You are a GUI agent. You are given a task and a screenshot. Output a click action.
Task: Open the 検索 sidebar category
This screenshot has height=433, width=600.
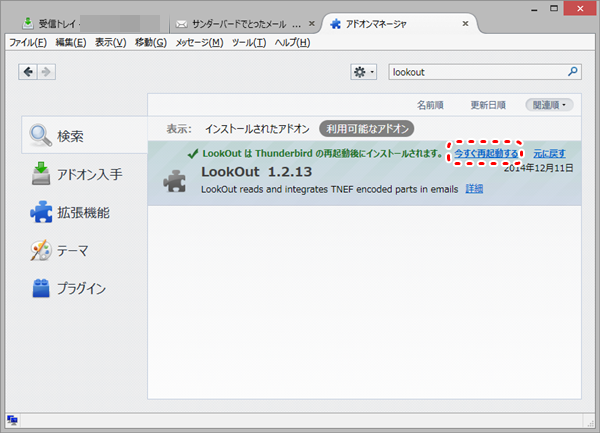click(x=85, y=136)
